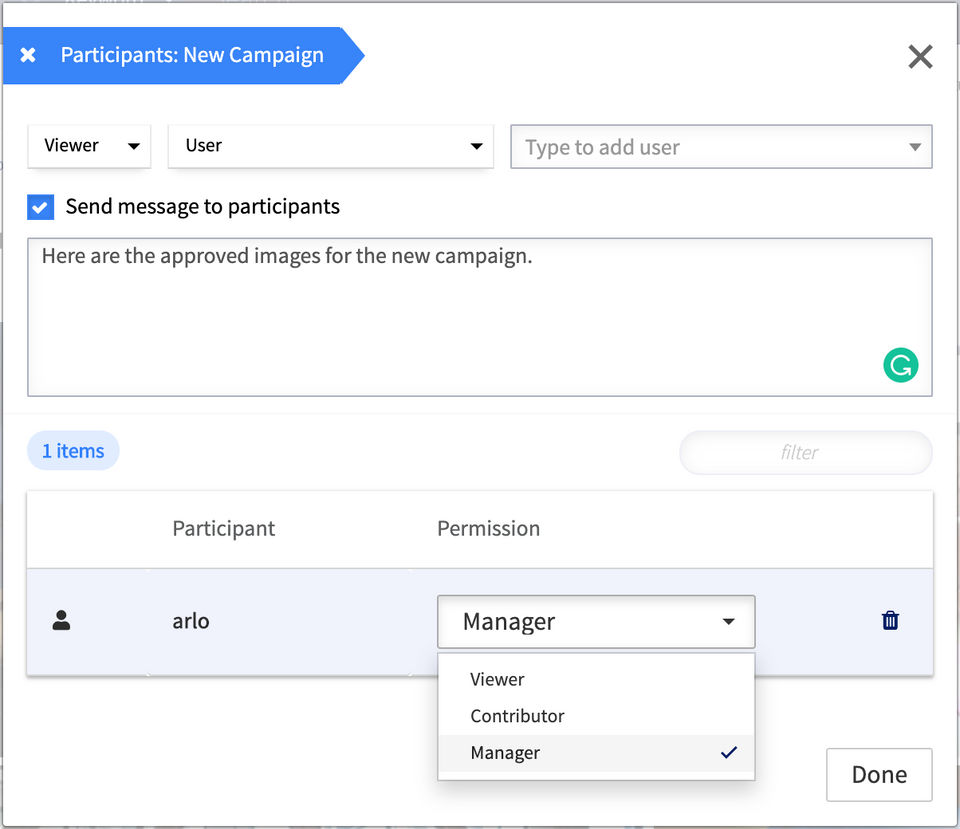The image size is (960, 829).
Task: Click the Participant column header
Action: coord(224,529)
